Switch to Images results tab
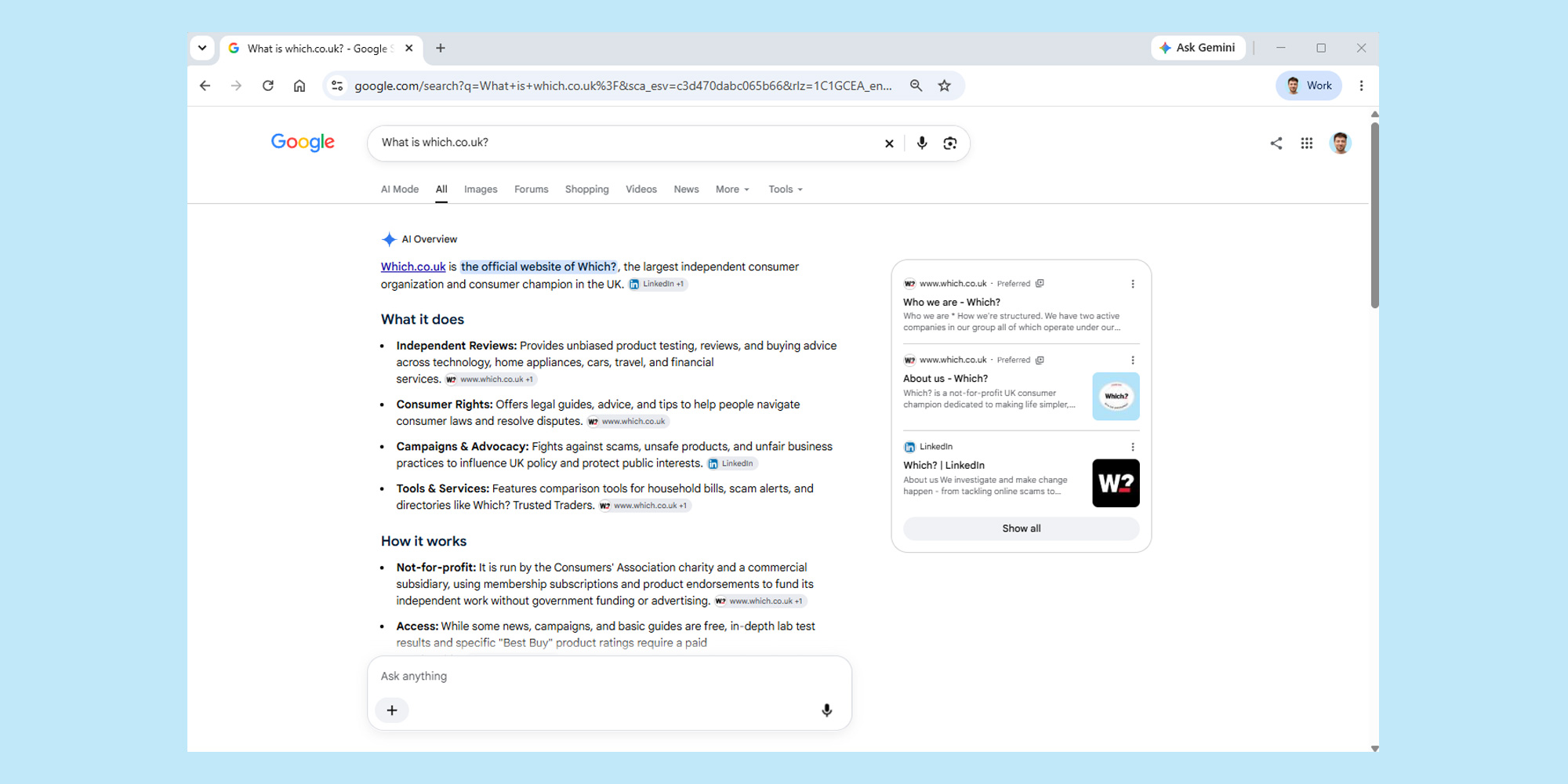Viewport: 1568px width, 784px height. click(x=481, y=189)
